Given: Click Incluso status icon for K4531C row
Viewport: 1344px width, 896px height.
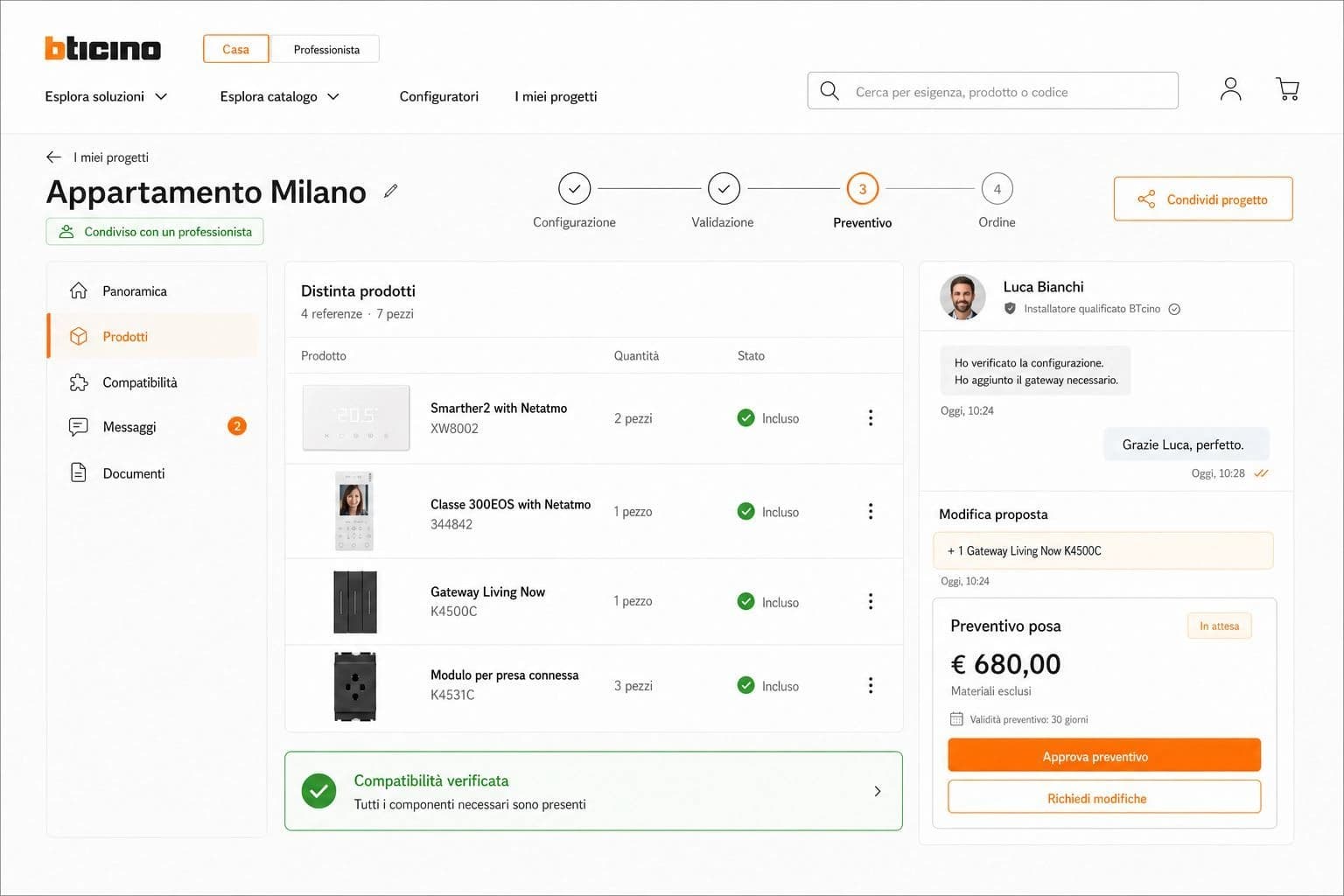Looking at the screenshot, I should click(745, 685).
